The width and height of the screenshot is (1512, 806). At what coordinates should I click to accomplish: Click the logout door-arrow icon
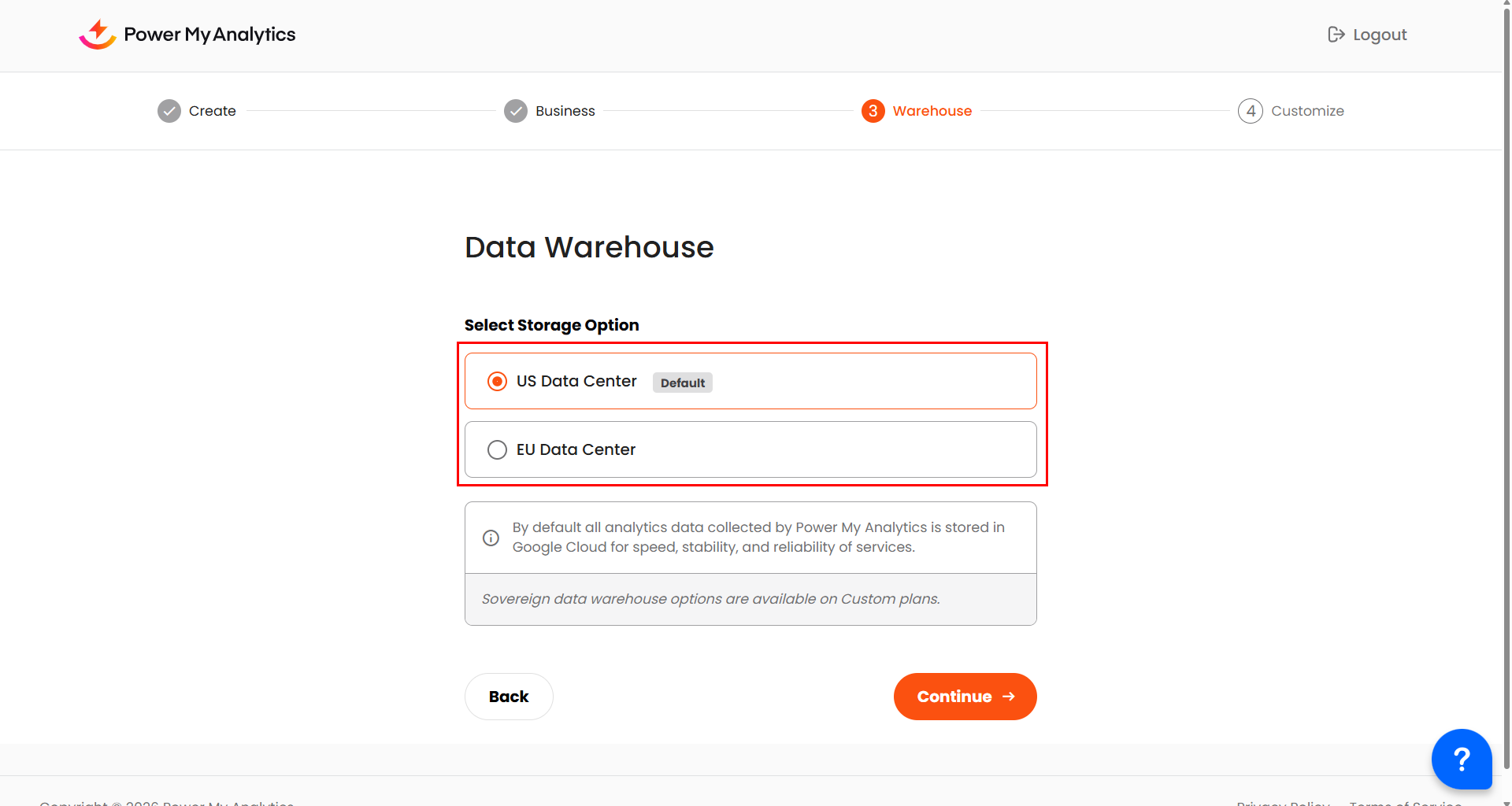(1336, 35)
